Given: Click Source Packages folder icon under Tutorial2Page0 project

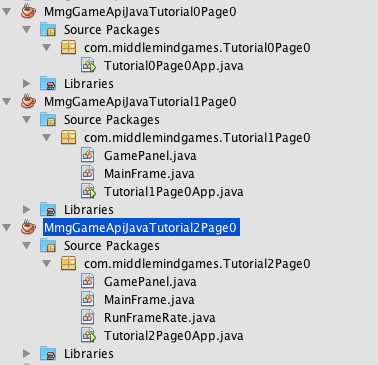Looking at the screenshot, I should (48, 246).
